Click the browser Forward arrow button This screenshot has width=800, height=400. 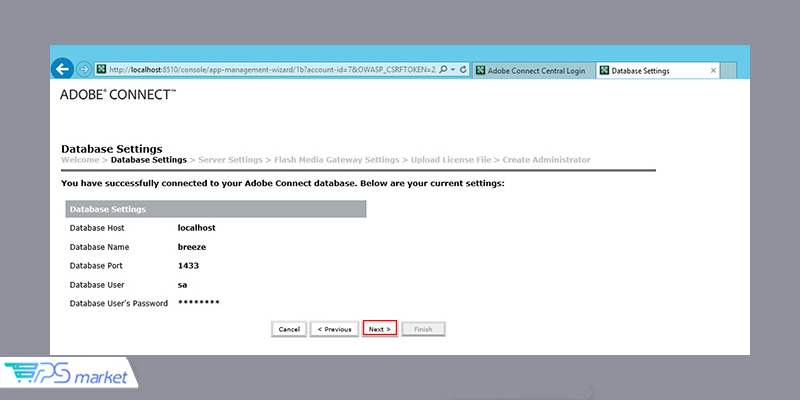84,69
